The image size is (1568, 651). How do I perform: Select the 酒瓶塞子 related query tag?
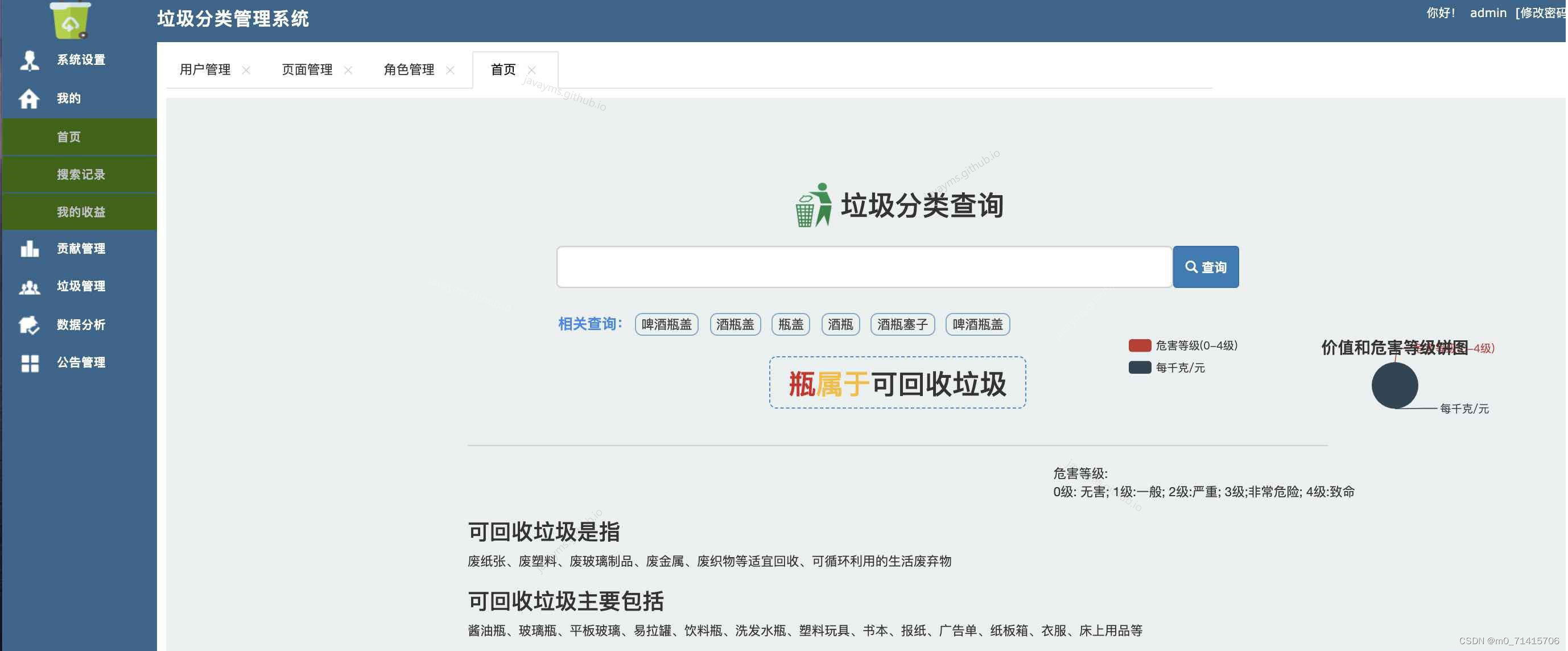902,324
